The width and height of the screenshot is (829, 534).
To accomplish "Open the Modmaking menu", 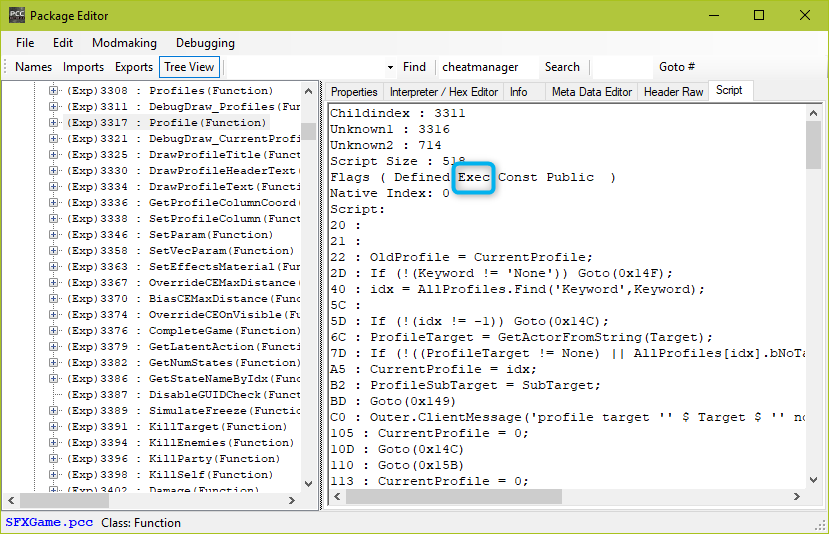I will coord(124,43).
